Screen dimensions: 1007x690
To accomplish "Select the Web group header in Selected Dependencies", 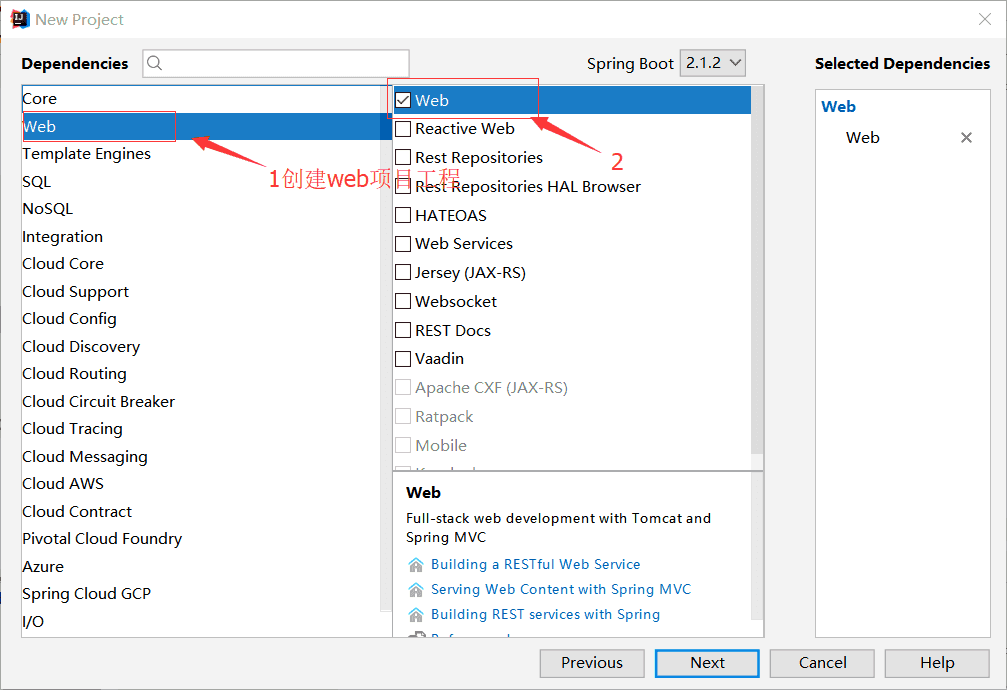I will (x=838, y=107).
